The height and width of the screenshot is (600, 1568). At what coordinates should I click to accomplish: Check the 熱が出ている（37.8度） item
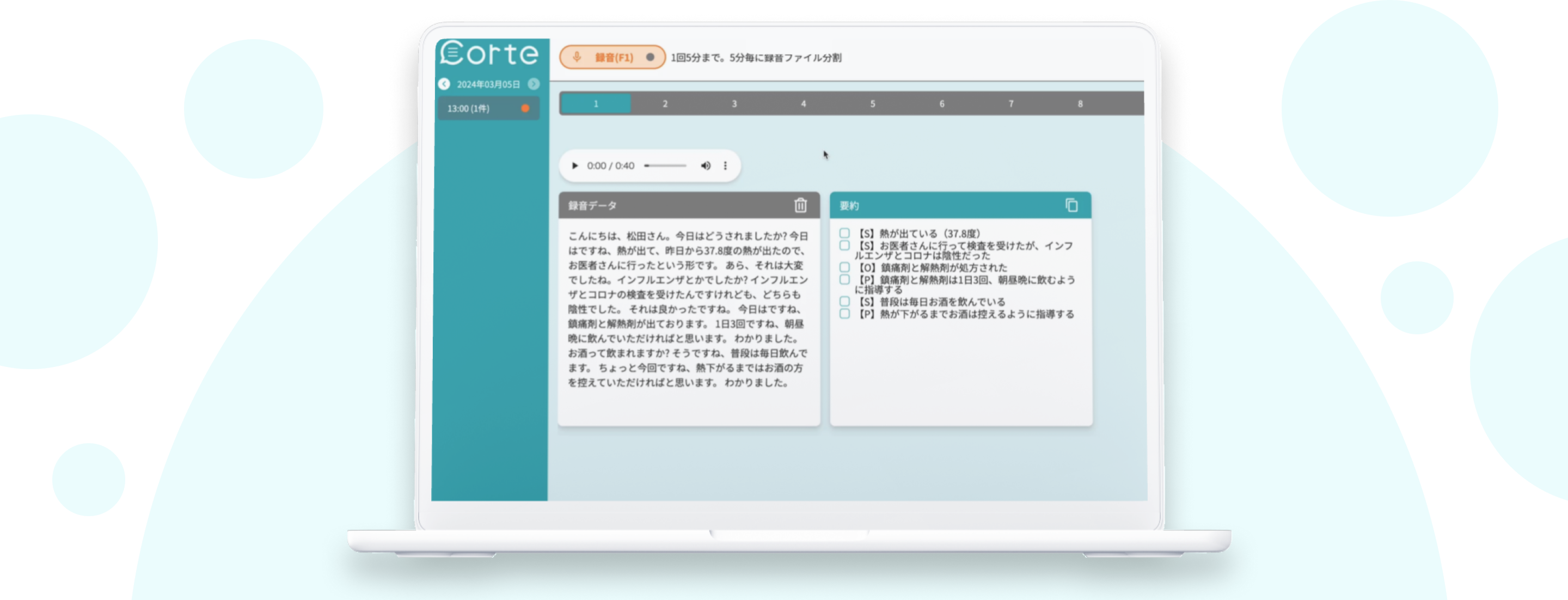[x=844, y=233]
